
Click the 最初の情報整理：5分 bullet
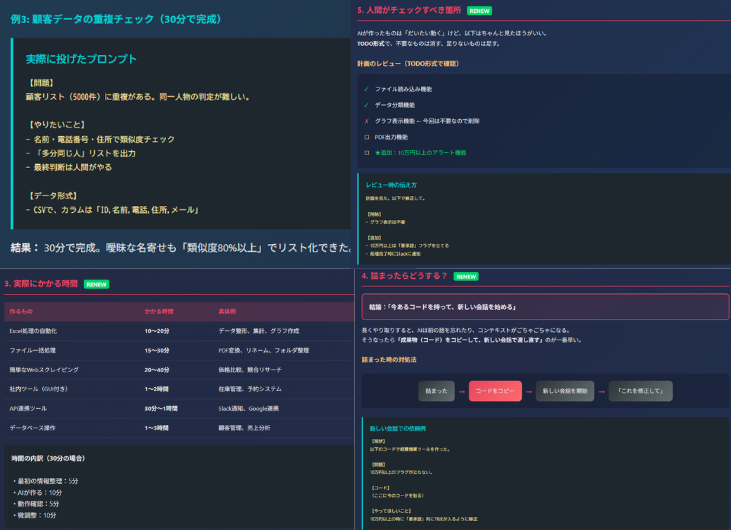pos(46,481)
